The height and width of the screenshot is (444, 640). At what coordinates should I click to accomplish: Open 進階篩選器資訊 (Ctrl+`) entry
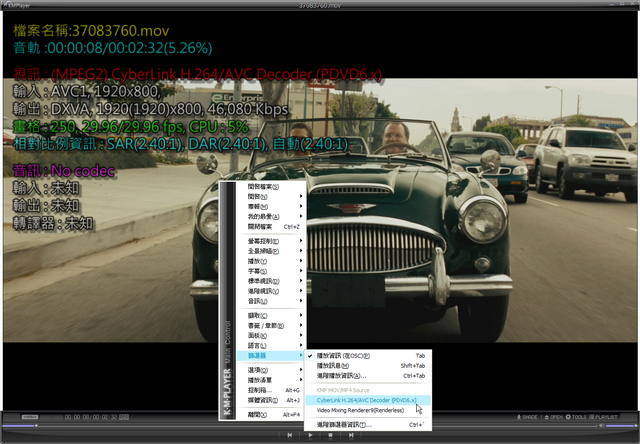click(x=367, y=425)
